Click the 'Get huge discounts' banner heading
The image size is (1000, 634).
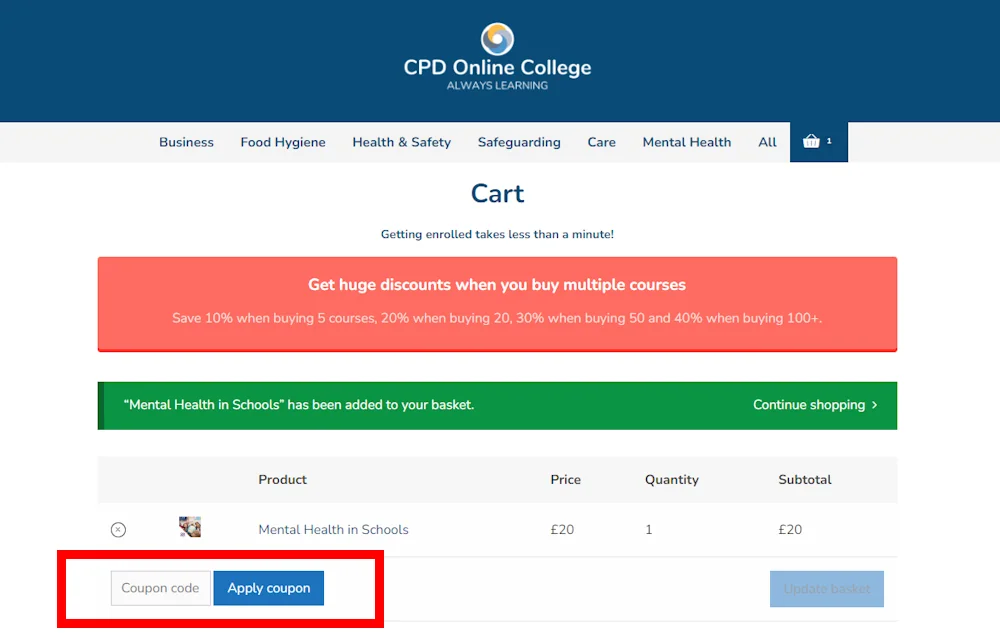point(497,284)
